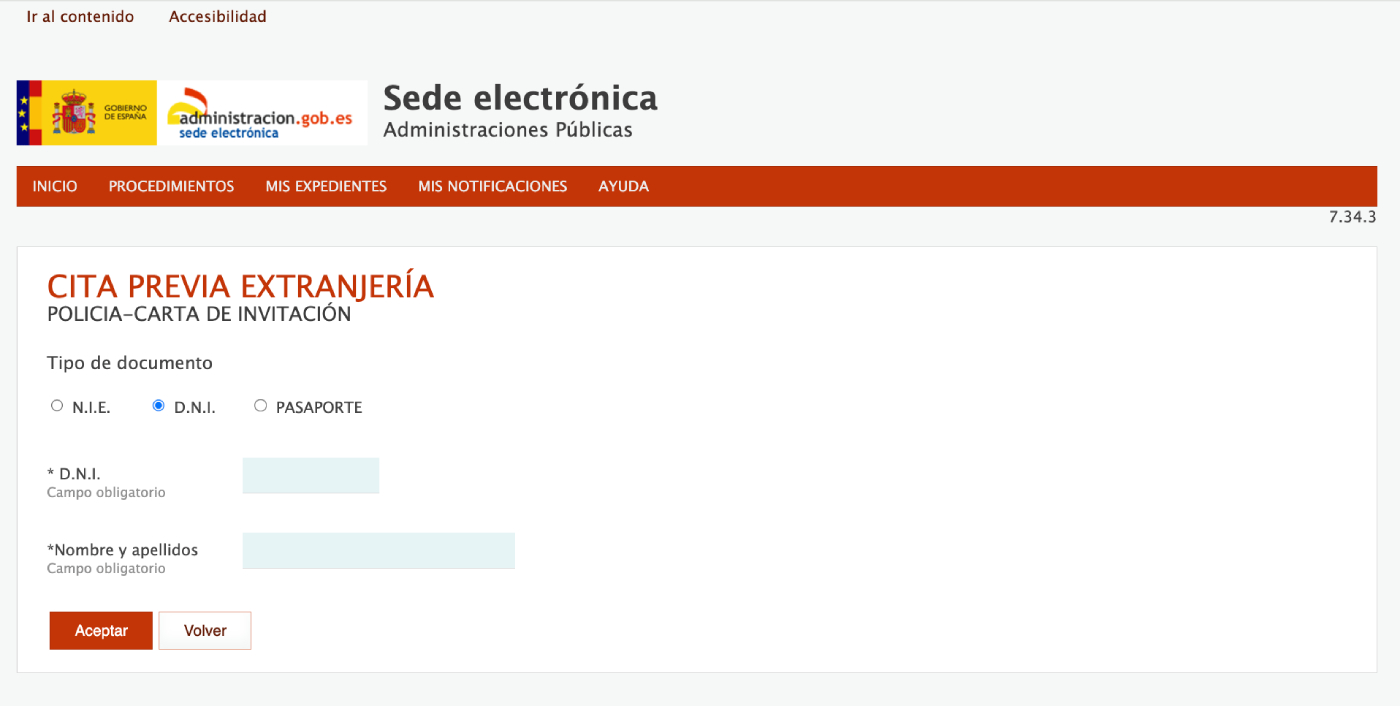Click the D.N.I. input field

click(x=310, y=475)
